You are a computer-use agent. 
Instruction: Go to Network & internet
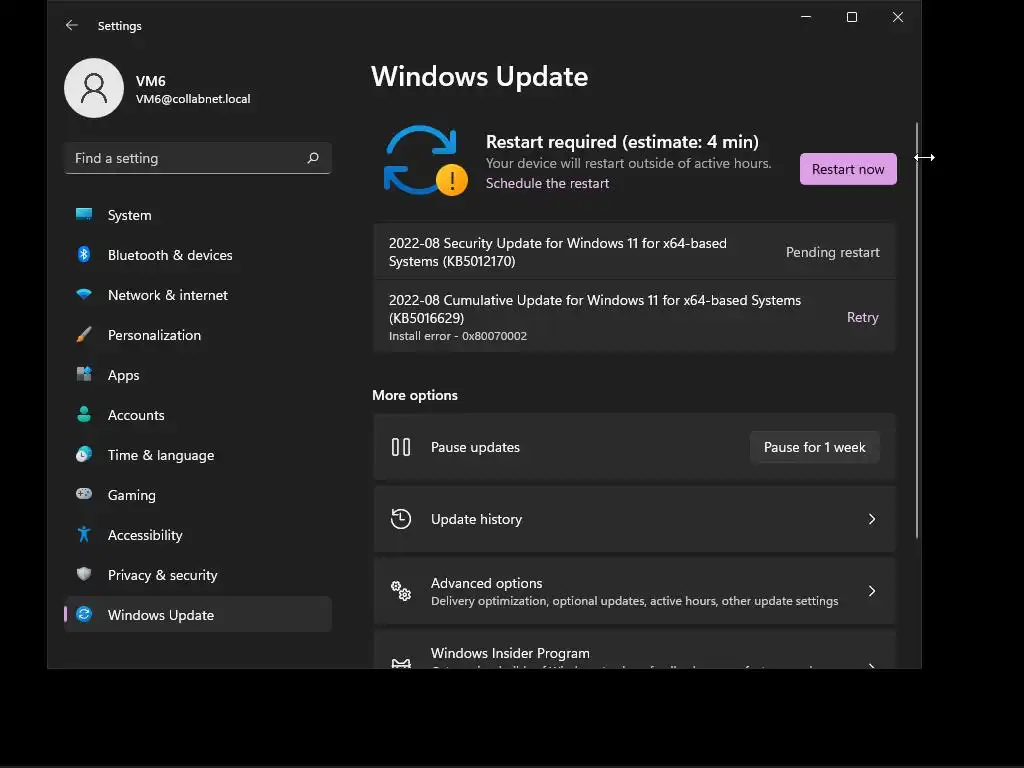198,295
